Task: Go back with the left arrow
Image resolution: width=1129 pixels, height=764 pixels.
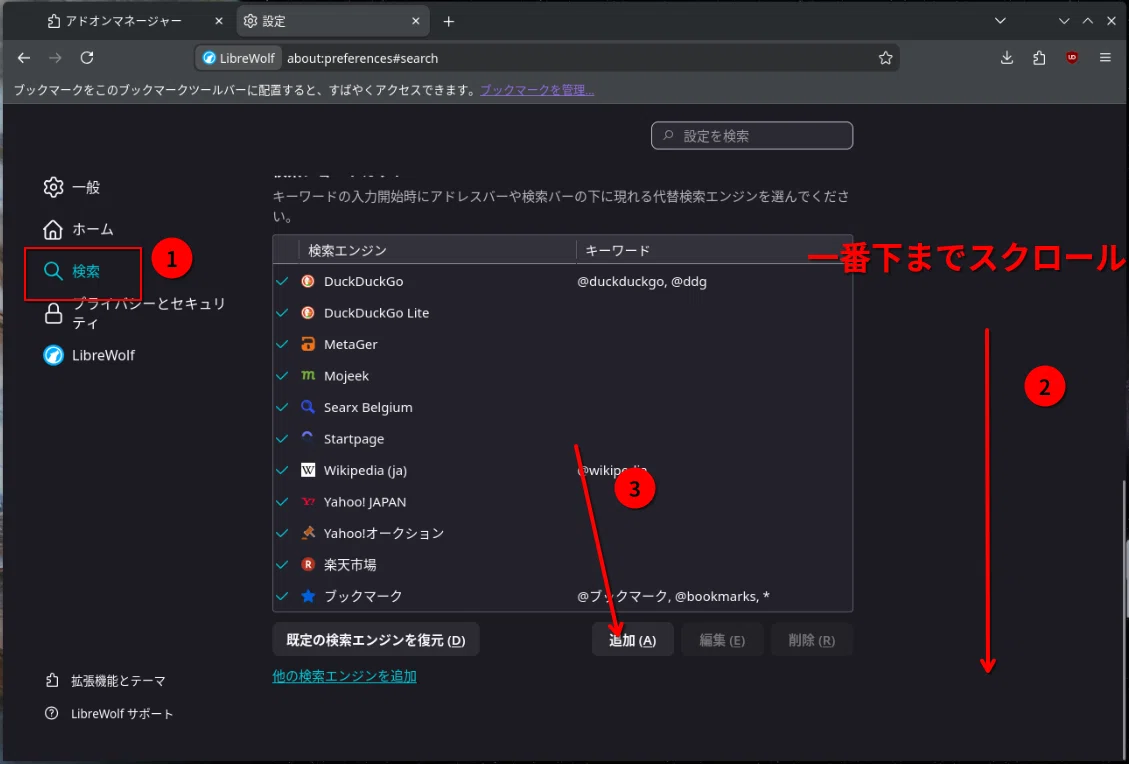Action: pos(24,58)
